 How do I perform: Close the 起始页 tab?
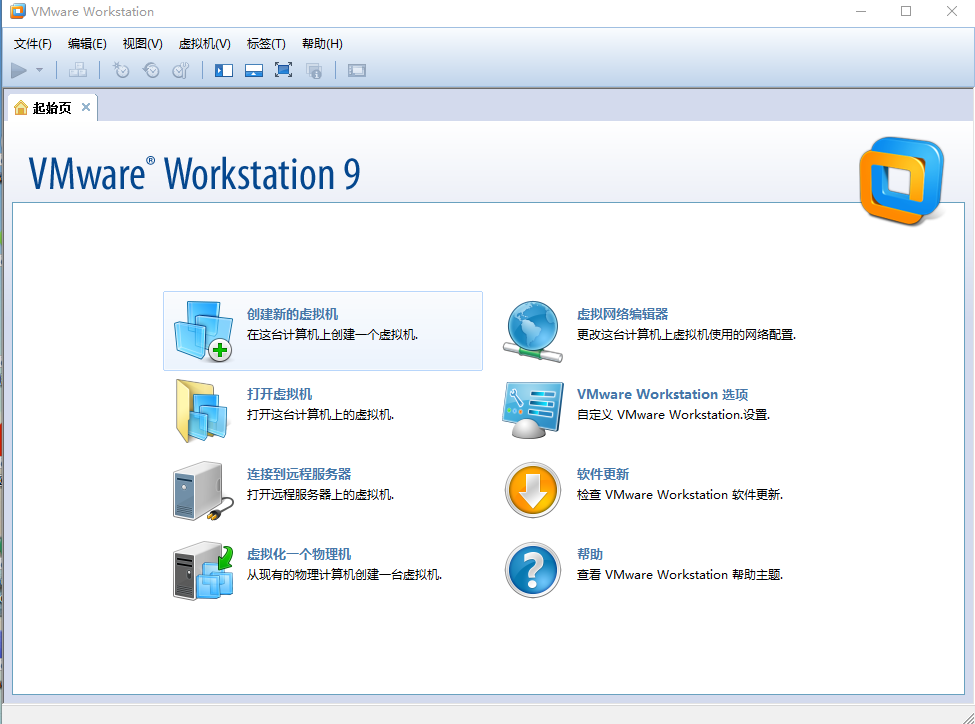pos(86,107)
